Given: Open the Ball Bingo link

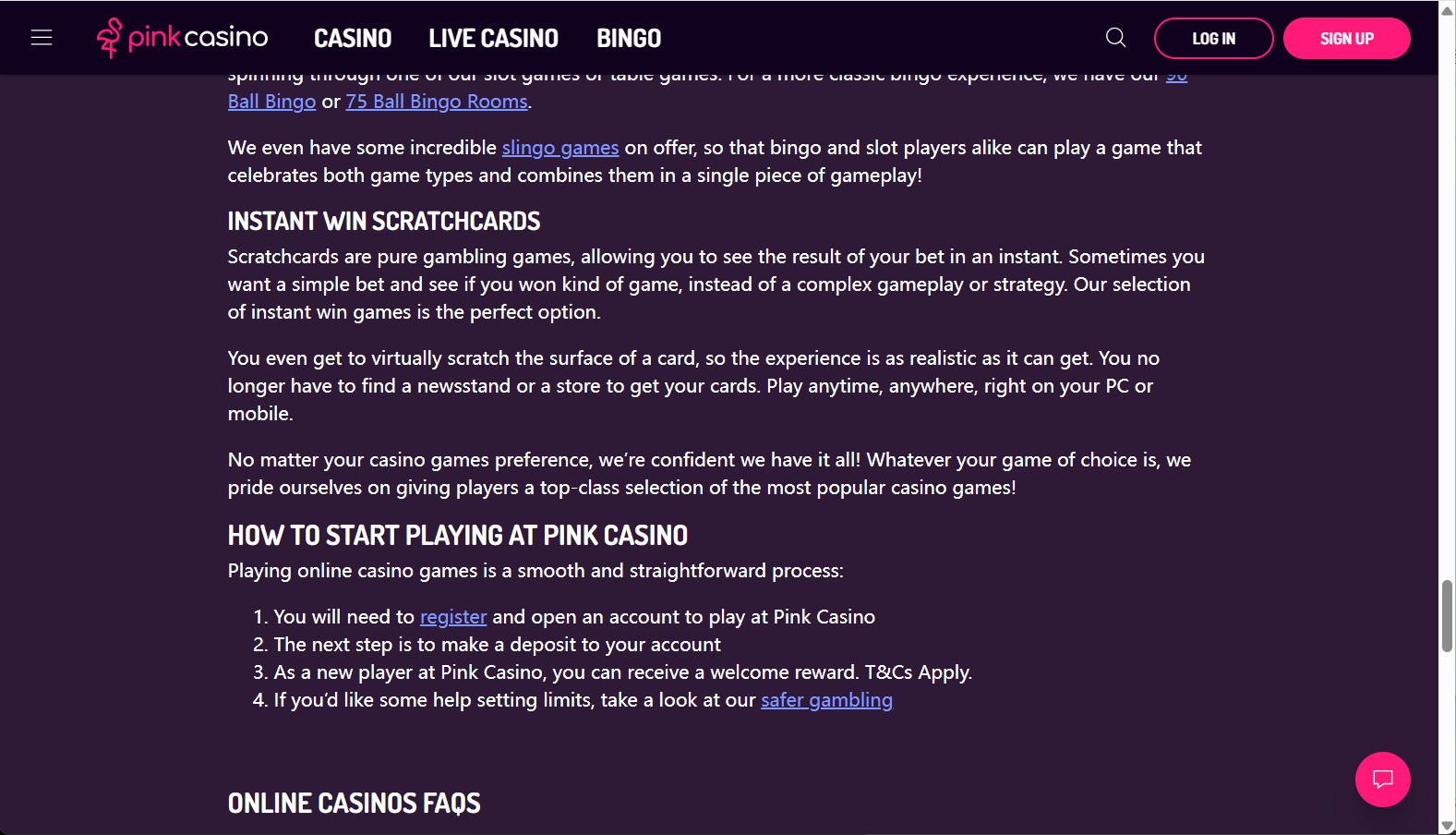Looking at the screenshot, I should click(x=271, y=102).
